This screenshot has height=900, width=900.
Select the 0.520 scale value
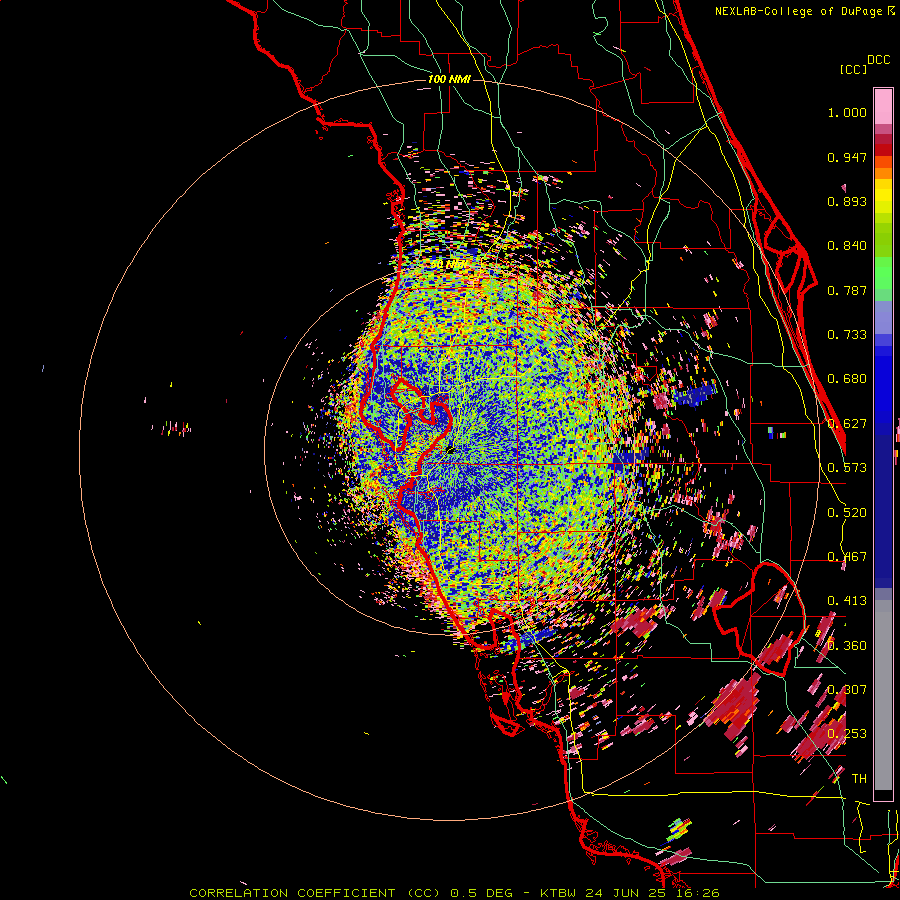click(847, 513)
